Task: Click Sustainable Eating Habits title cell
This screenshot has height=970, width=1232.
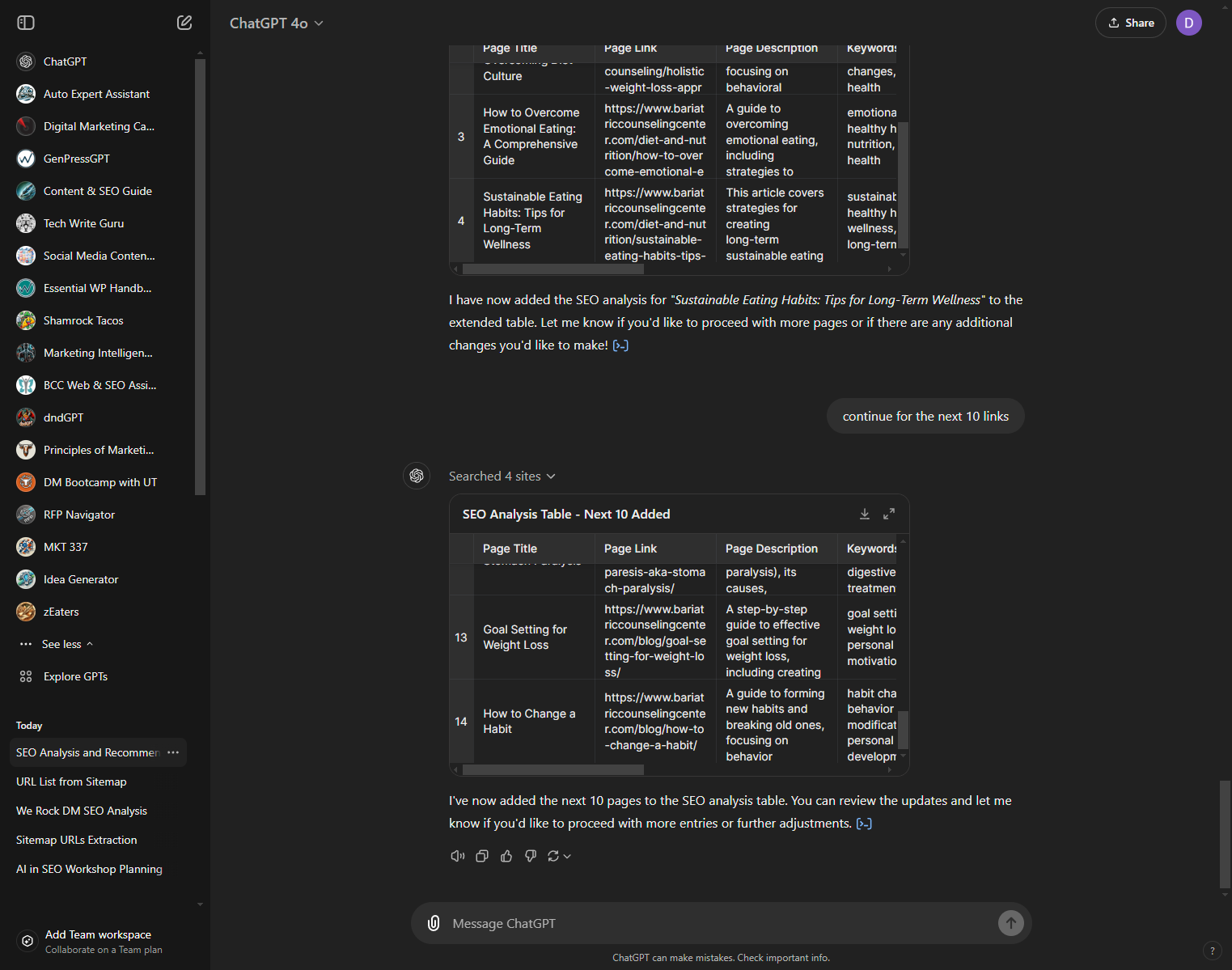Action: pos(532,220)
